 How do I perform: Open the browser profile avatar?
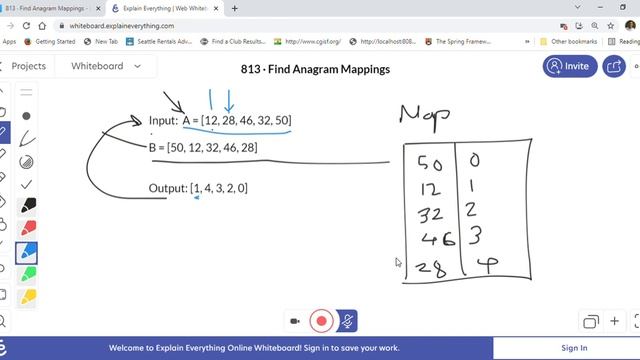pos(630,26)
